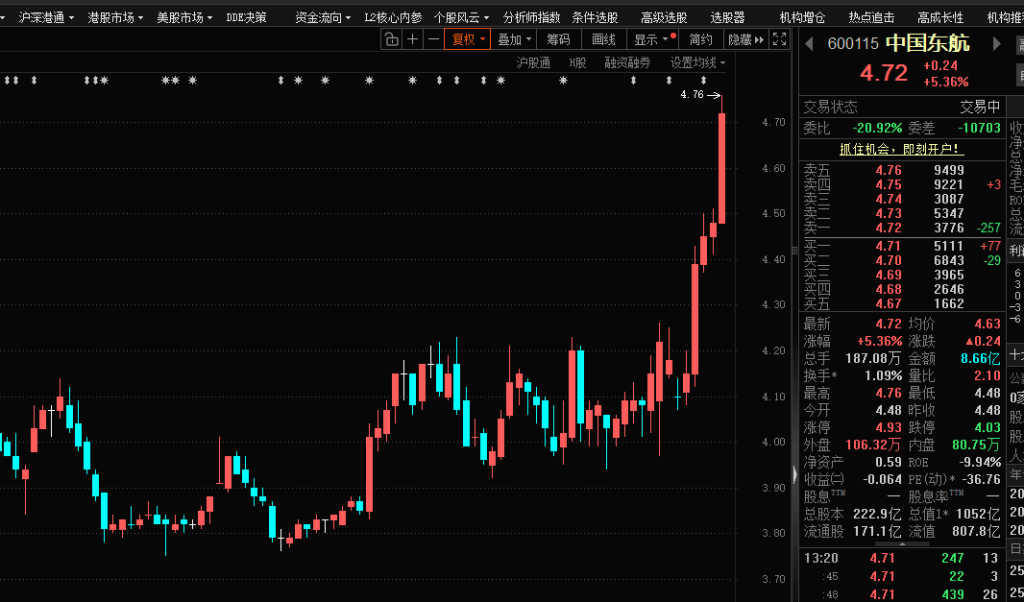Zoom out chart with the minus icon
The width and height of the screenshot is (1024, 602).
pos(433,40)
